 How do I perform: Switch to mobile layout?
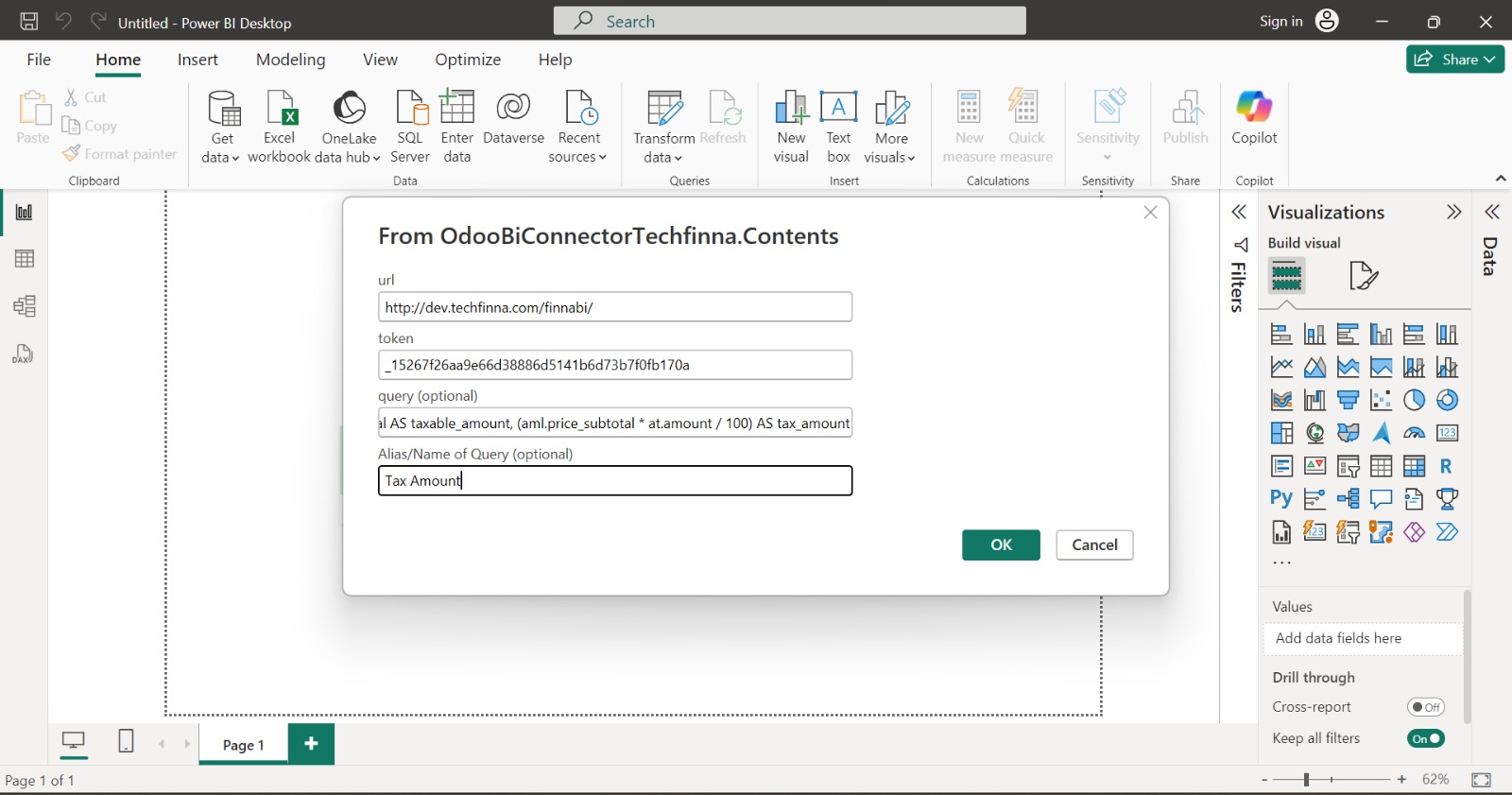(126, 742)
